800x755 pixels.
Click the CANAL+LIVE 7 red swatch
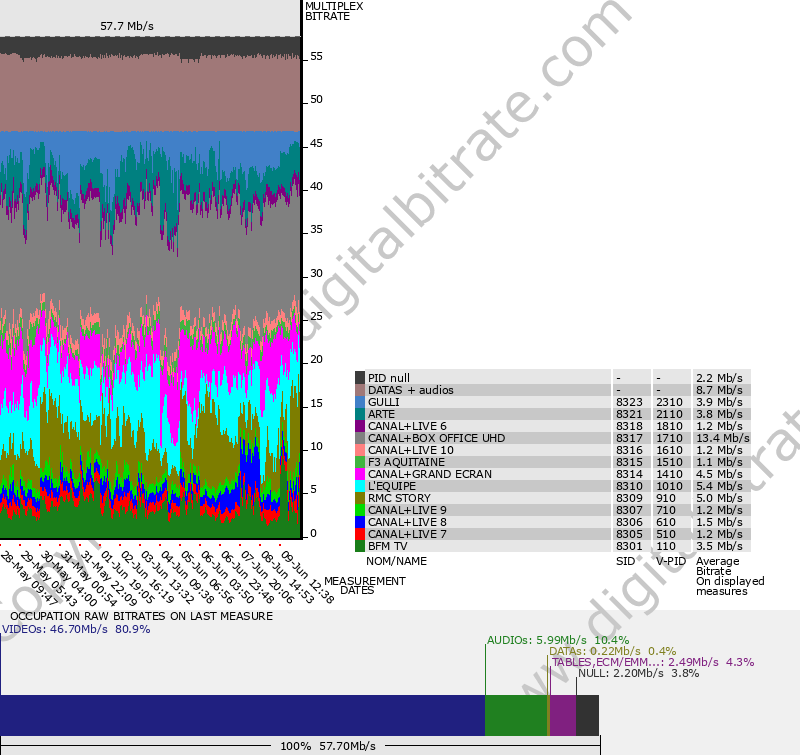click(x=360, y=534)
